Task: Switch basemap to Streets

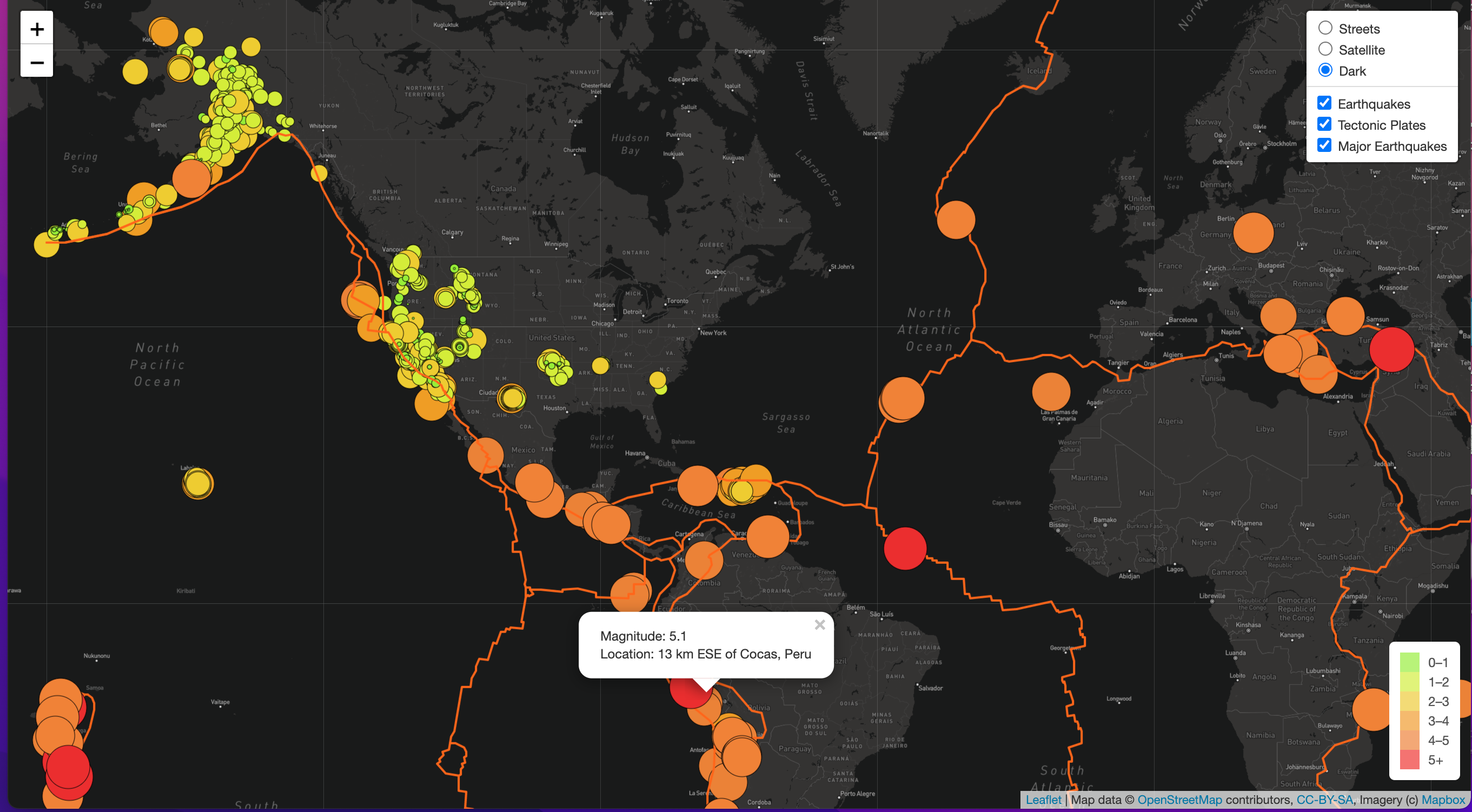Action: 1327,28
